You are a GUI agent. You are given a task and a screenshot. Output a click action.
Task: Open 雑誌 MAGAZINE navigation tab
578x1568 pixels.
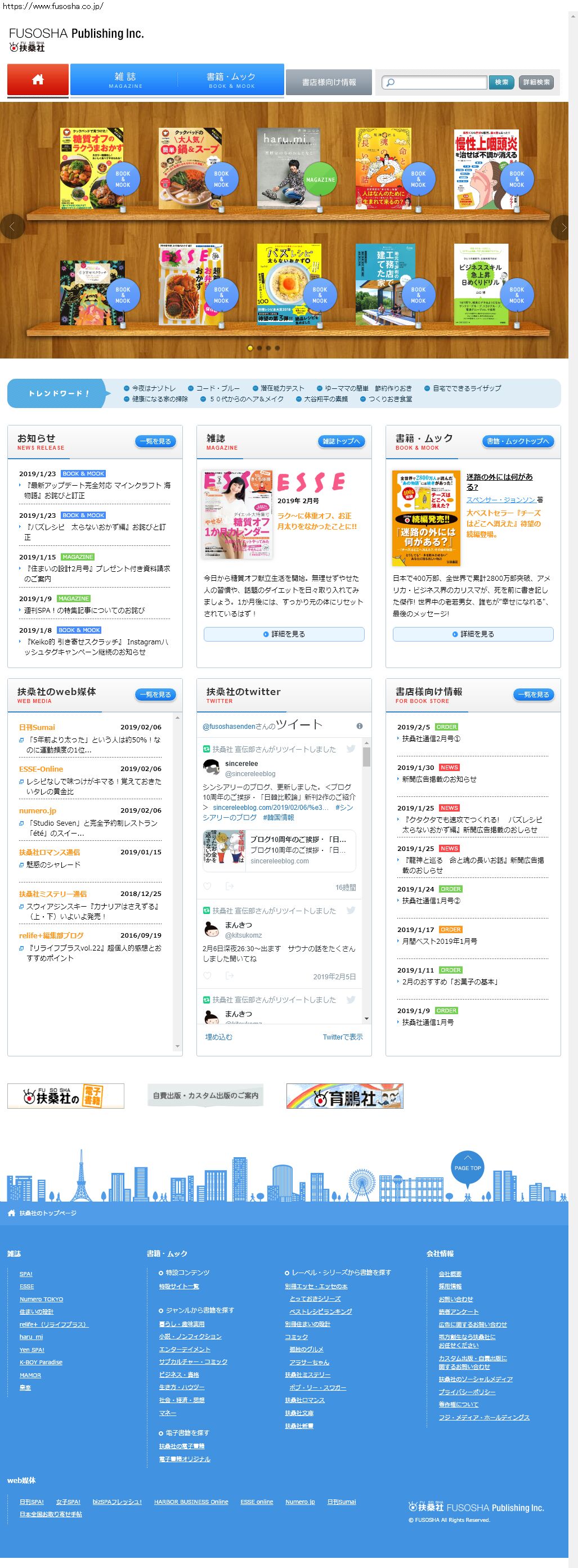click(125, 80)
